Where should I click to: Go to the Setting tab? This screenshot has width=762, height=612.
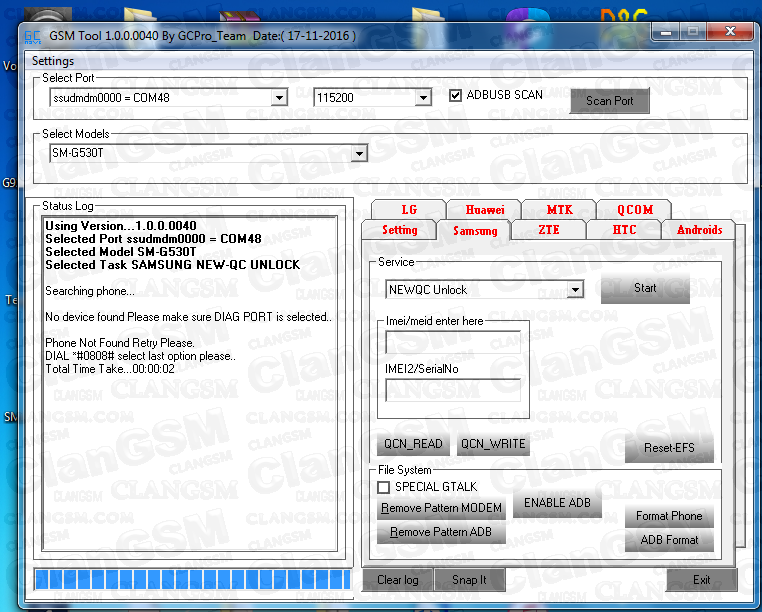coord(399,230)
